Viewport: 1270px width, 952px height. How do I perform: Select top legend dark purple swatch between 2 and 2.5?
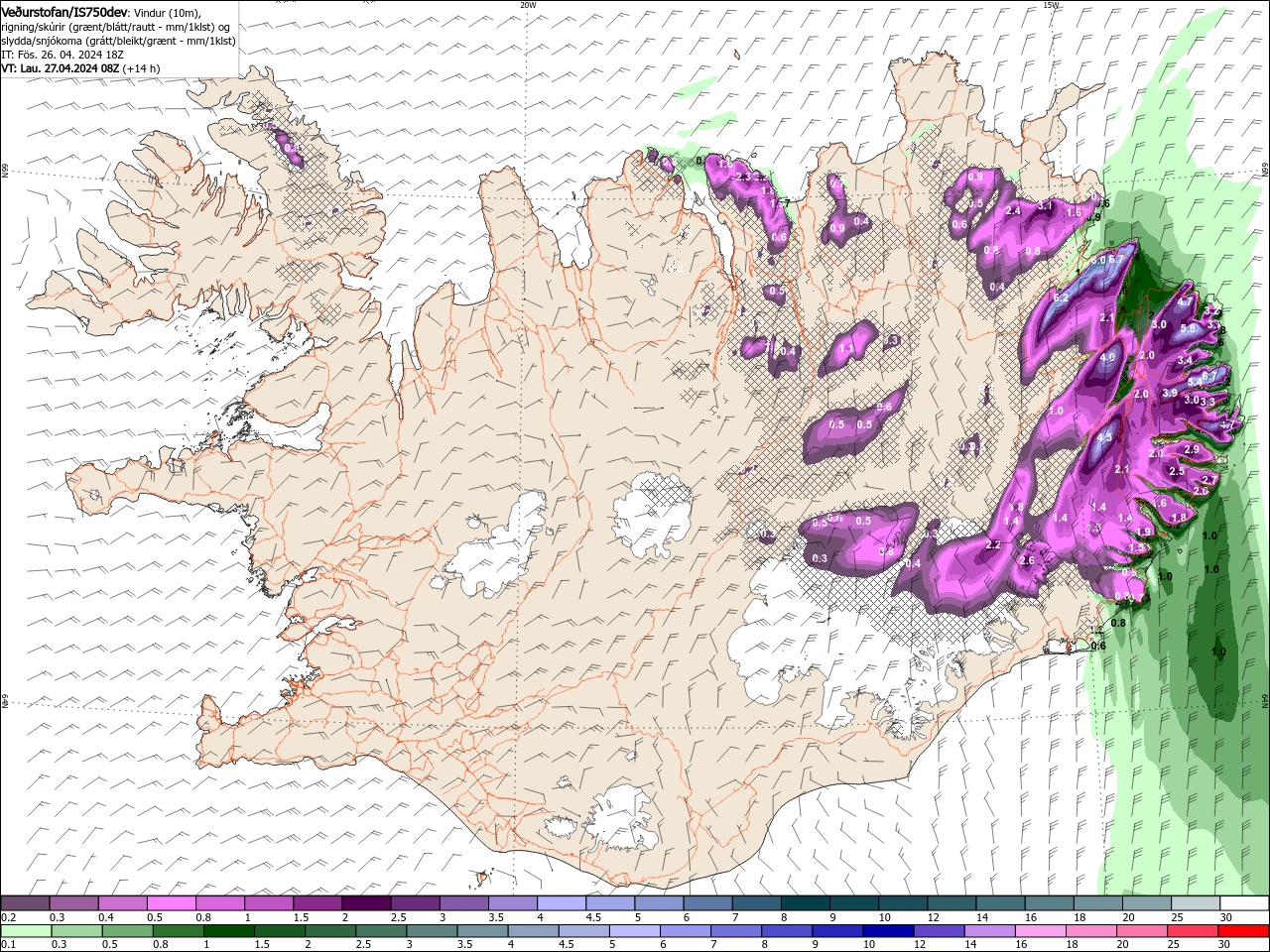pos(365,903)
